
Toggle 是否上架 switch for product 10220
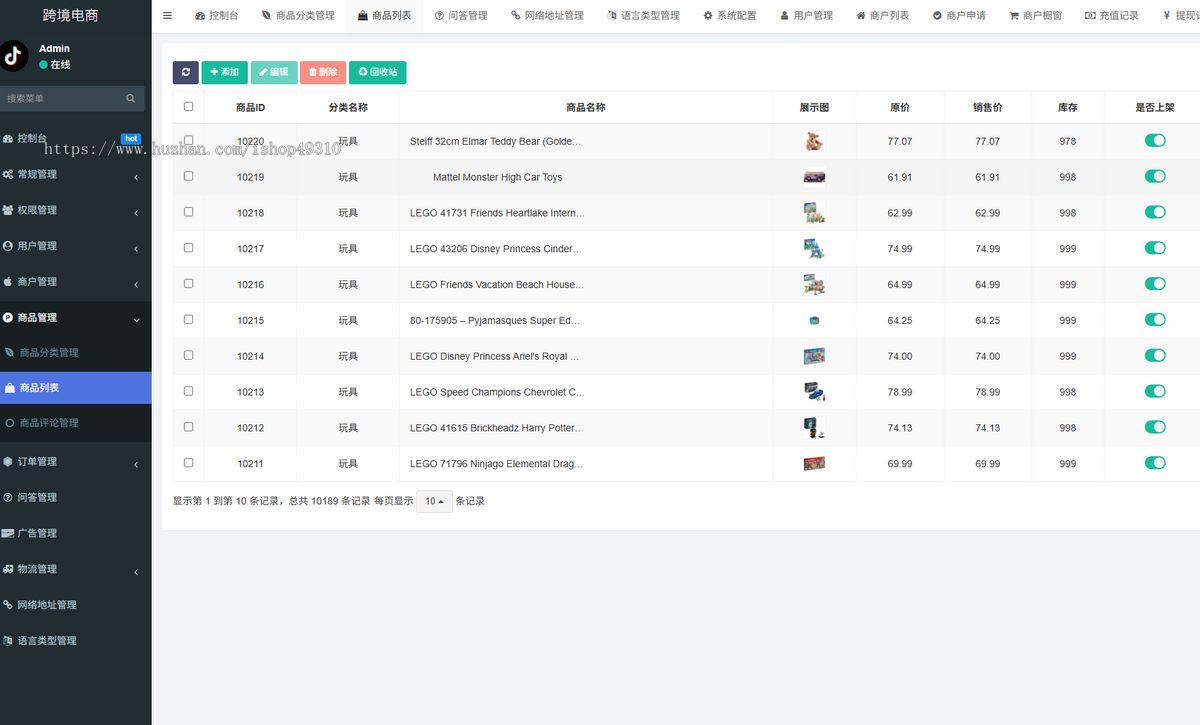1155,141
